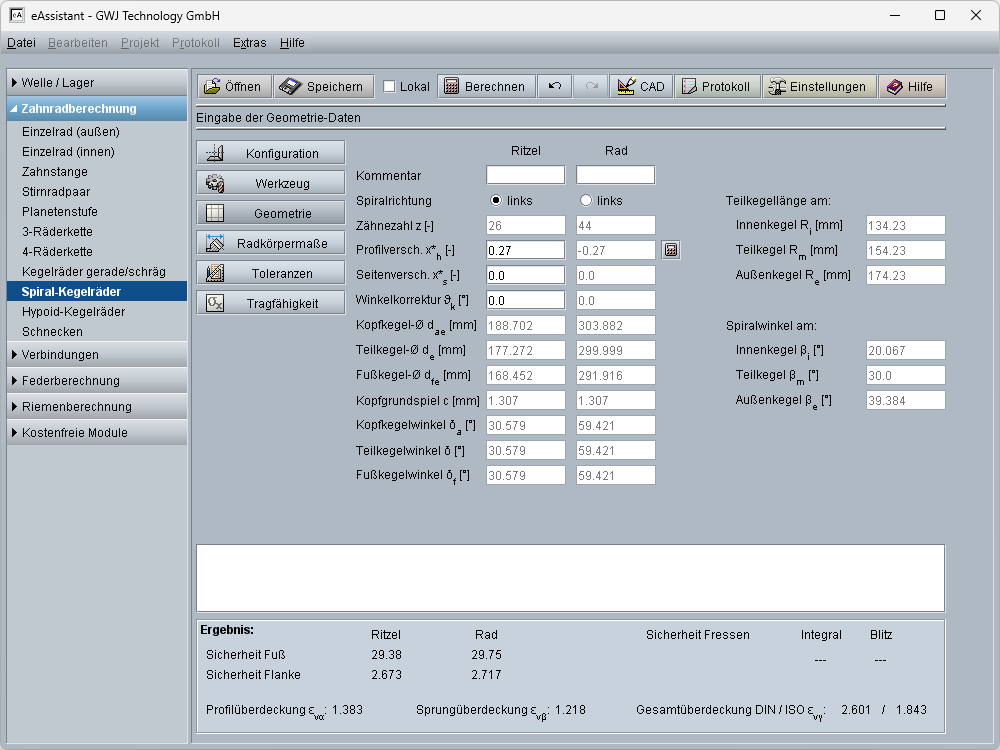Expand the Federberechnung section

pyautogui.click(x=97, y=381)
